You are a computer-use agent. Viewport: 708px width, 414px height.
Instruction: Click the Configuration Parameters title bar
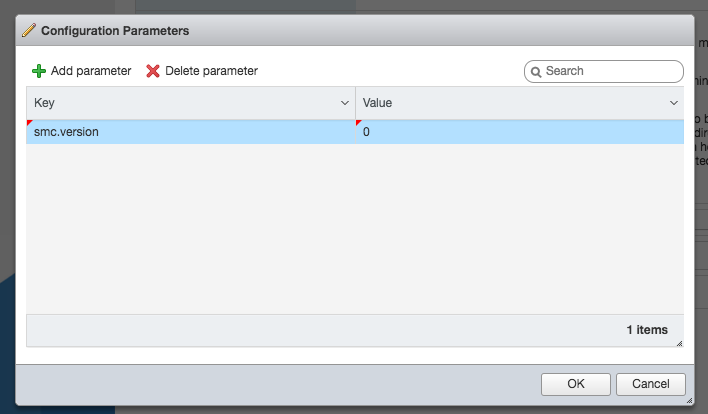click(x=355, y=30)
